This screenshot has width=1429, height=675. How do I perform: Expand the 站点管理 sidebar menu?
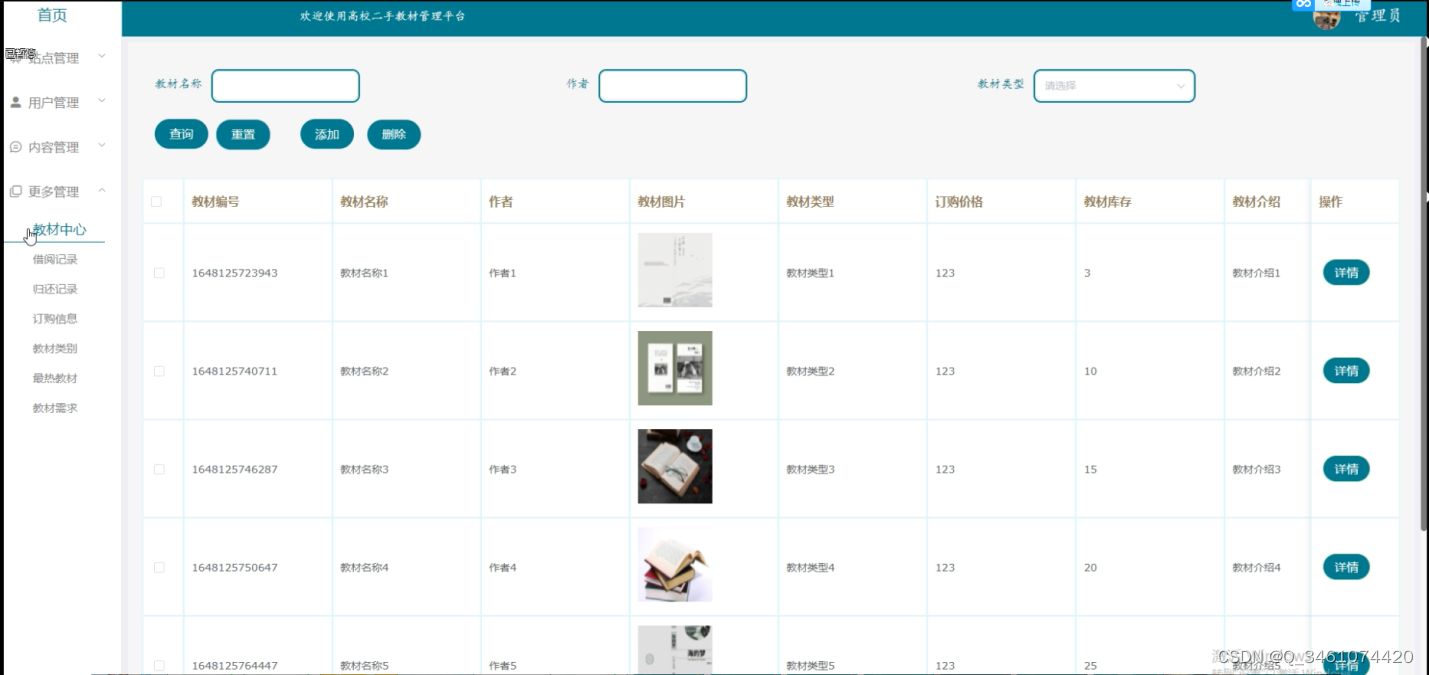click(60, 58)
